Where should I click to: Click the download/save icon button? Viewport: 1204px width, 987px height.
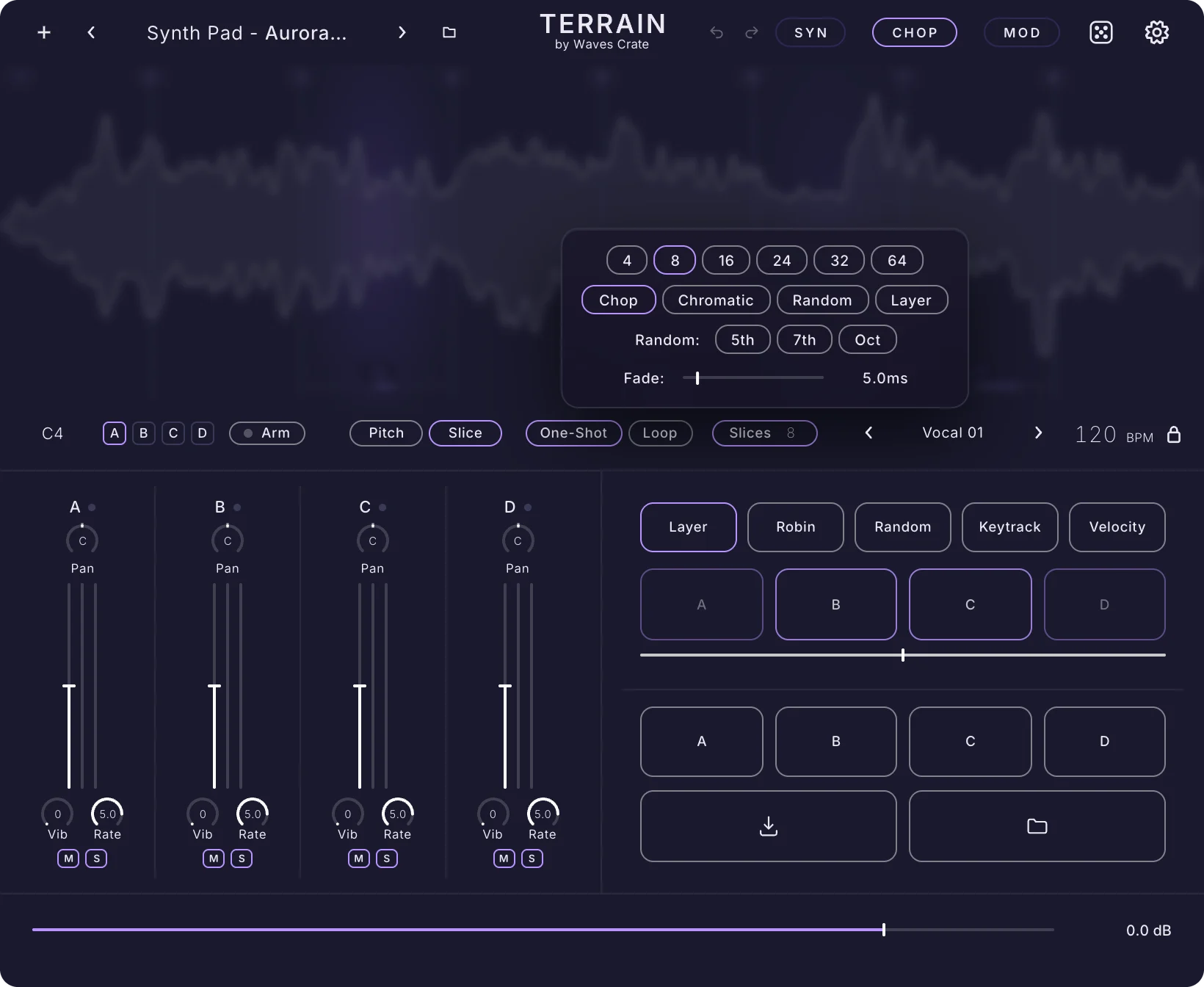click(x=769, y=826)
